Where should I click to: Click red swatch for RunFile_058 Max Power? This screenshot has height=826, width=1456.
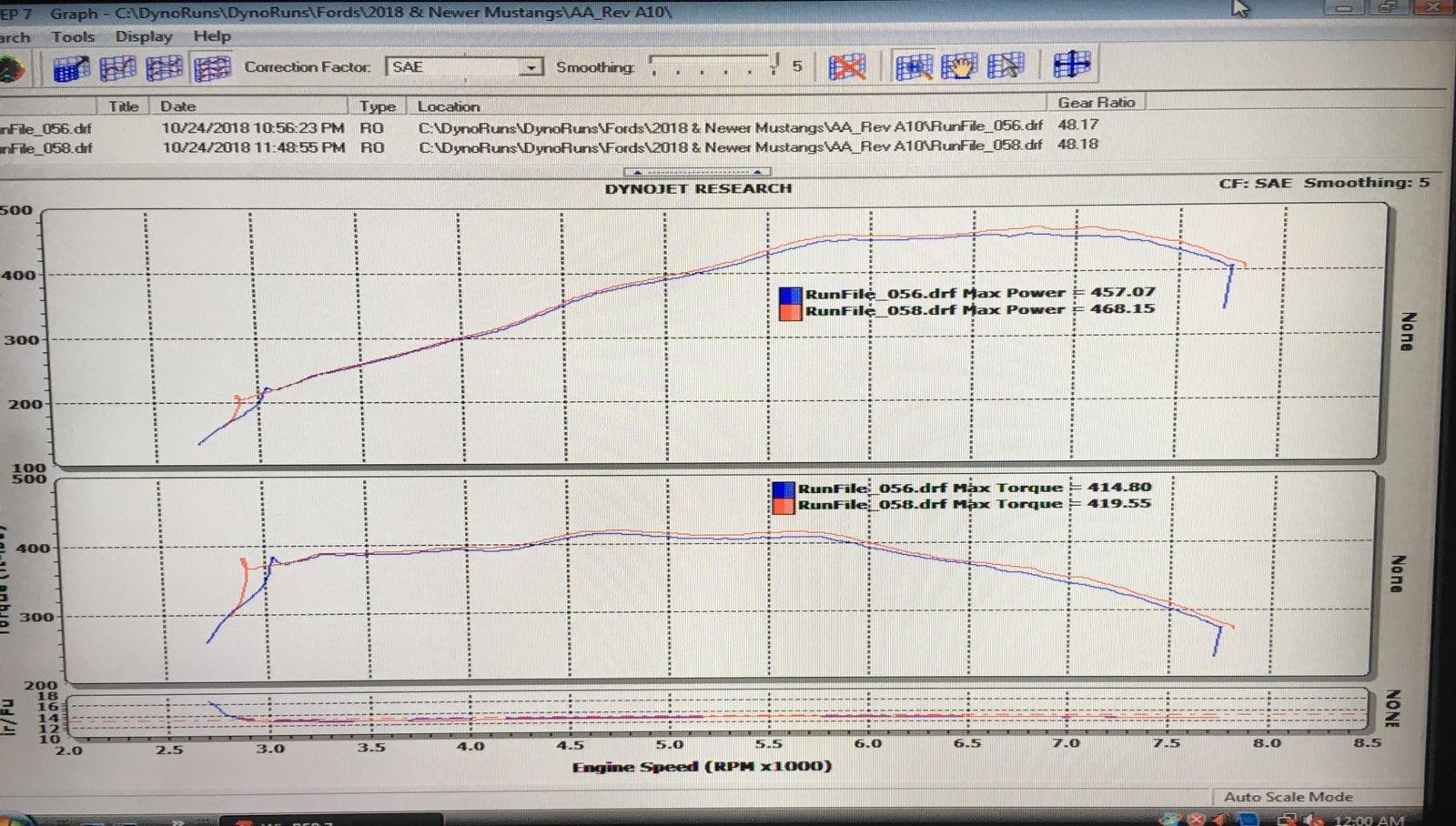[x=790, y=312]
